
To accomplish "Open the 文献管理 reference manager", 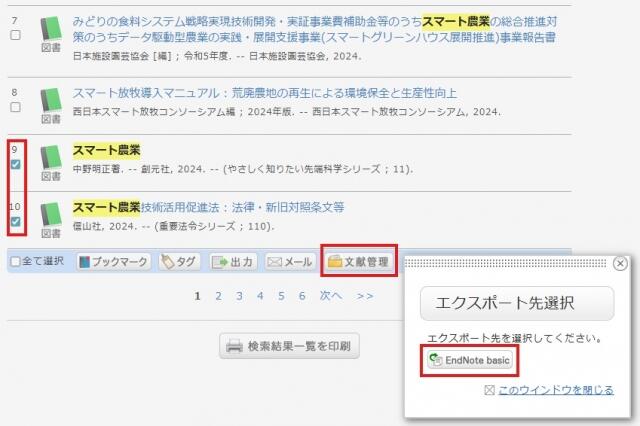I will coord(359,262).
